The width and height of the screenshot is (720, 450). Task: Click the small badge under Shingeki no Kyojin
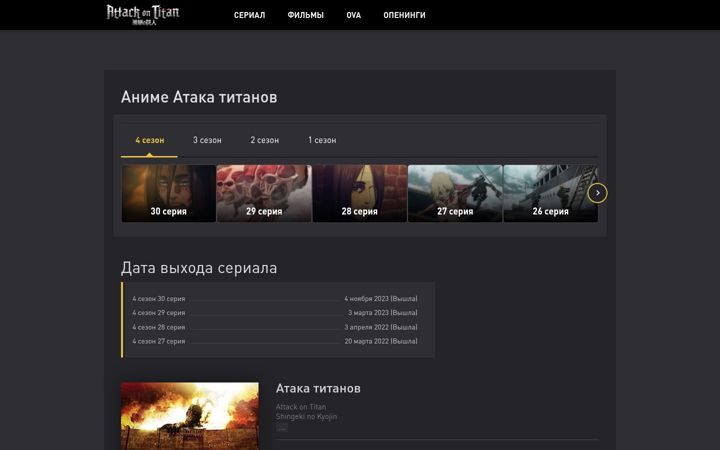click(282, 428)
